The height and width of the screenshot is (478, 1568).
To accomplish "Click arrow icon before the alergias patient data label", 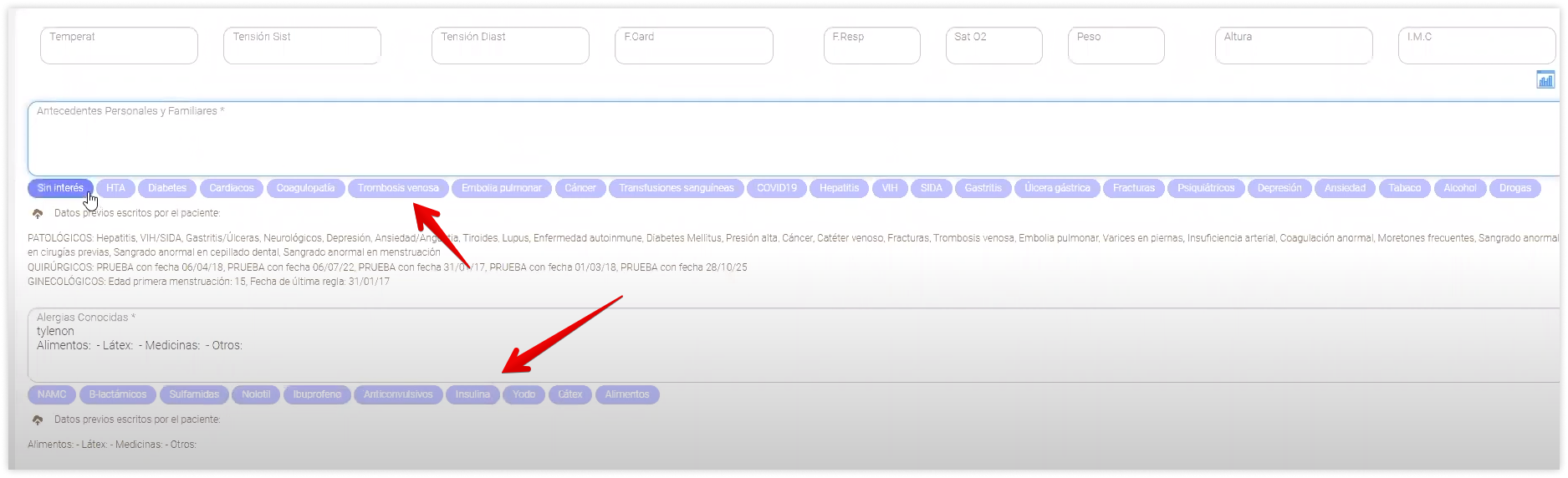I will [x=38, y=420].
